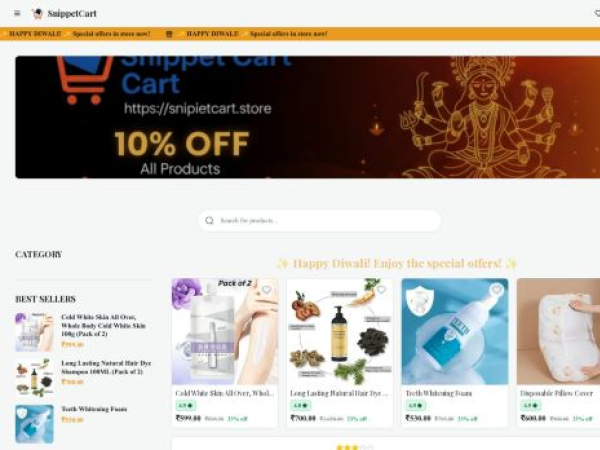This screenshot has width=600, height=450.
Task: Click the Teeth Whitening Foam product title
Action: pos(439,393)
